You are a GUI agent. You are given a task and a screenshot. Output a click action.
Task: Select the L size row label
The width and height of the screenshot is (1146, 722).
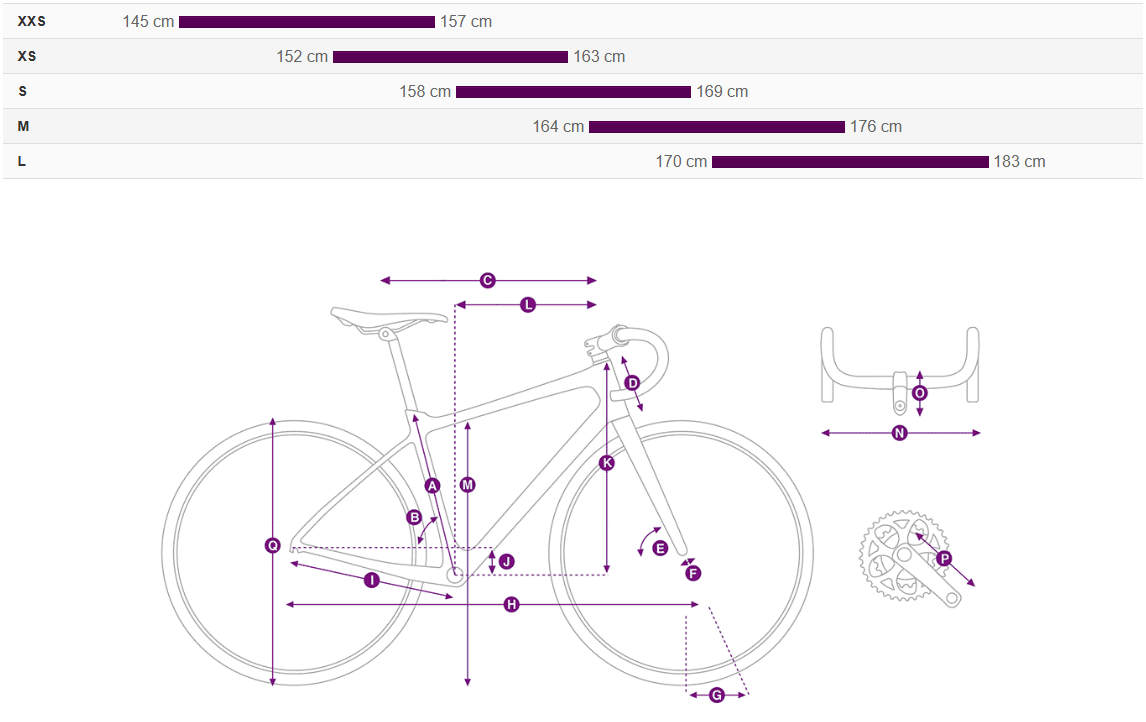(22, 161)
